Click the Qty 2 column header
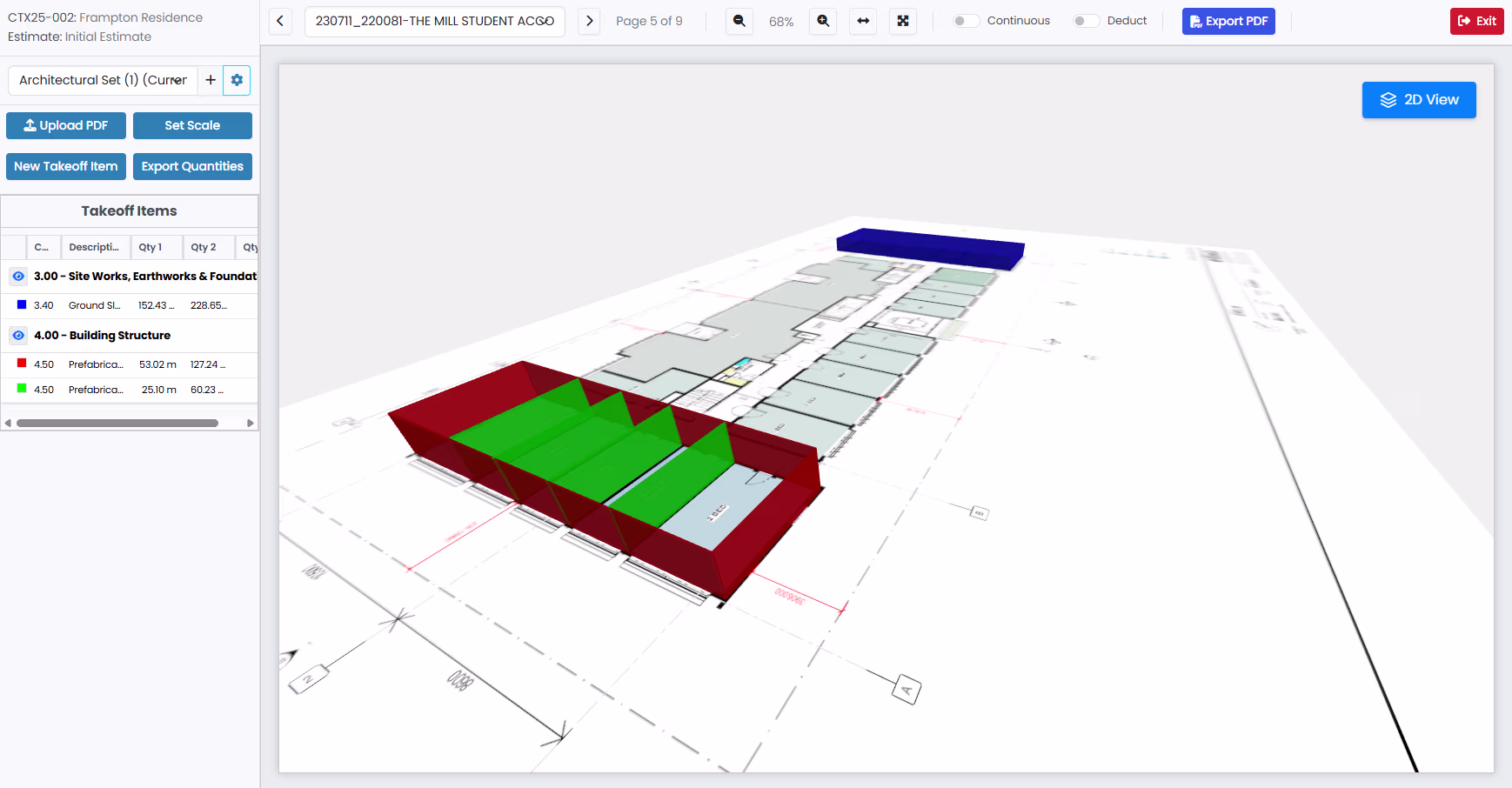This screenshot has width=1512, height=788. click(x=209, y=247)
